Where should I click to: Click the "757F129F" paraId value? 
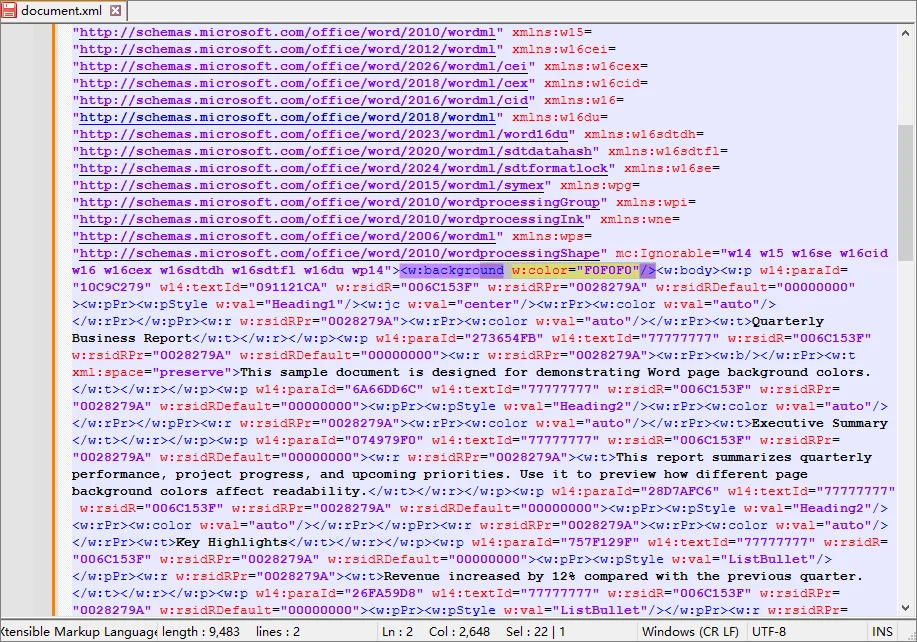point(599,541)
